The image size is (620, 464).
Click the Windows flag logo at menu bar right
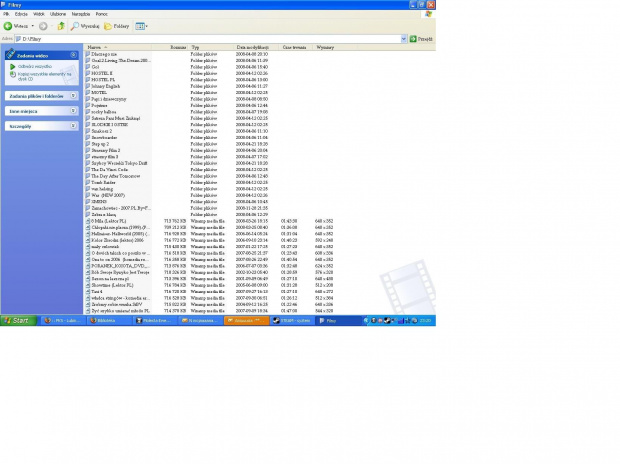click(428, 14)
